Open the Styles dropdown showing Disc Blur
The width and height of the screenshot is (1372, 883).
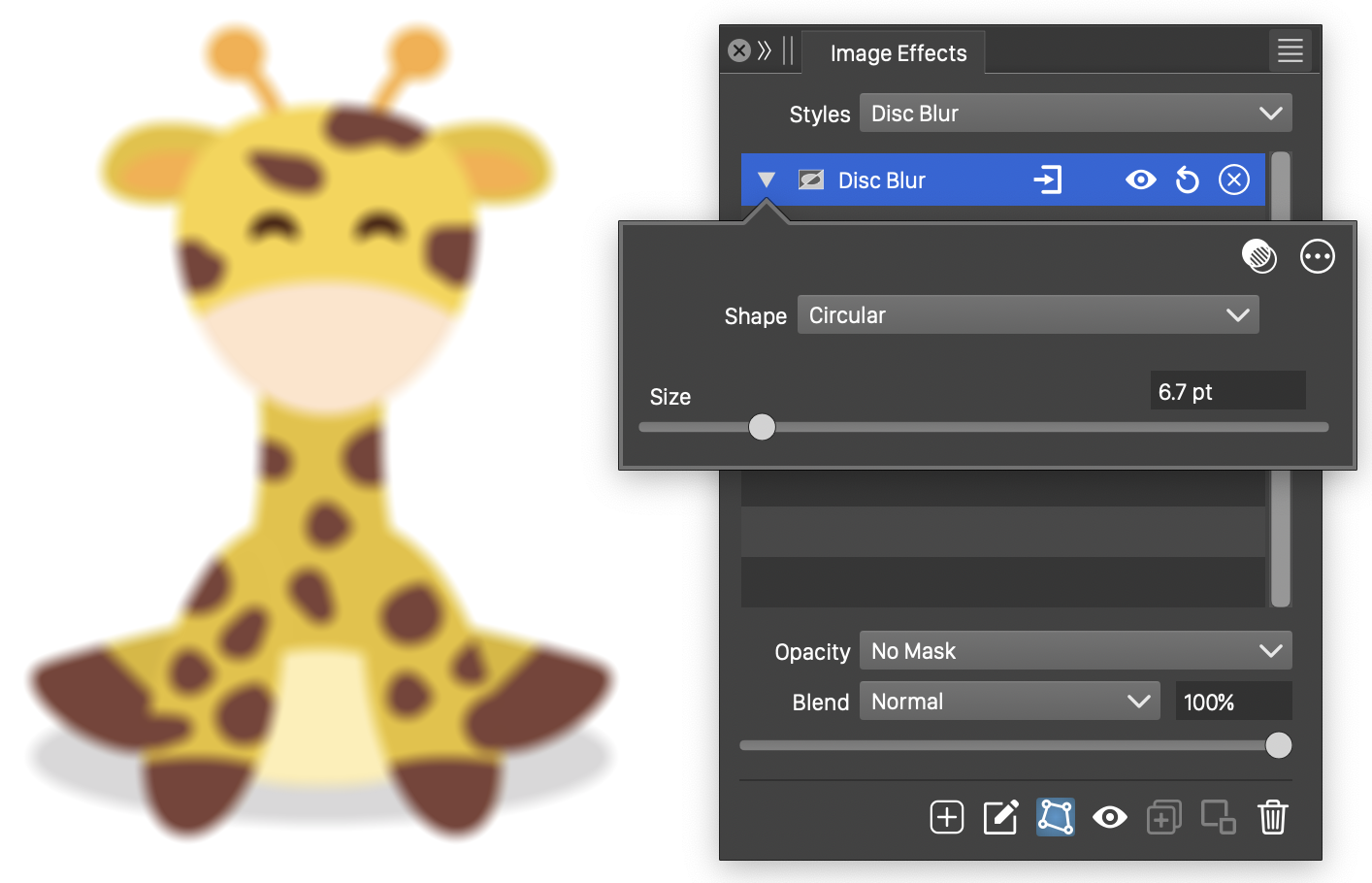tap(1075, 114)
